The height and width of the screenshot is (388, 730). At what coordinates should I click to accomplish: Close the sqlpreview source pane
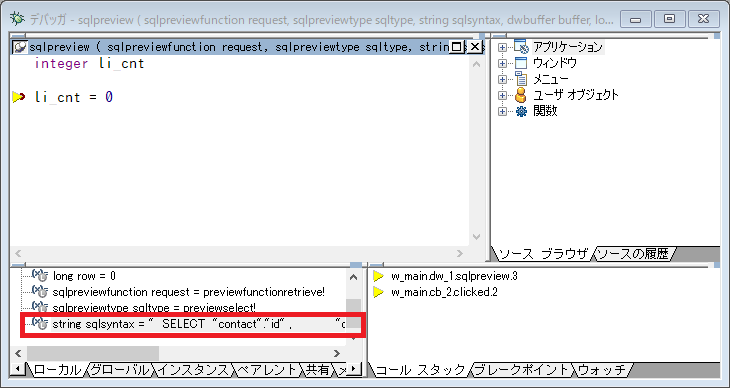click(474, 47)
